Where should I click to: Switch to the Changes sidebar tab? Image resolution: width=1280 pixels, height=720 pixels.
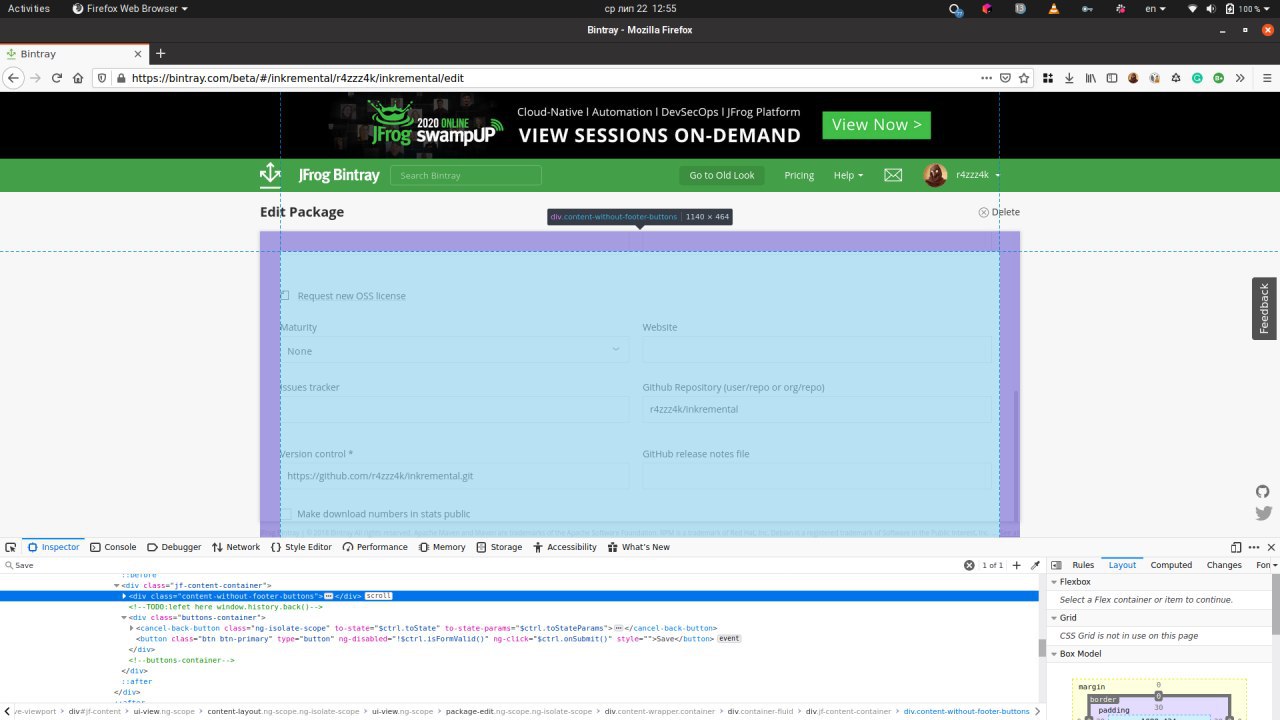click(x=1224, y=565)
